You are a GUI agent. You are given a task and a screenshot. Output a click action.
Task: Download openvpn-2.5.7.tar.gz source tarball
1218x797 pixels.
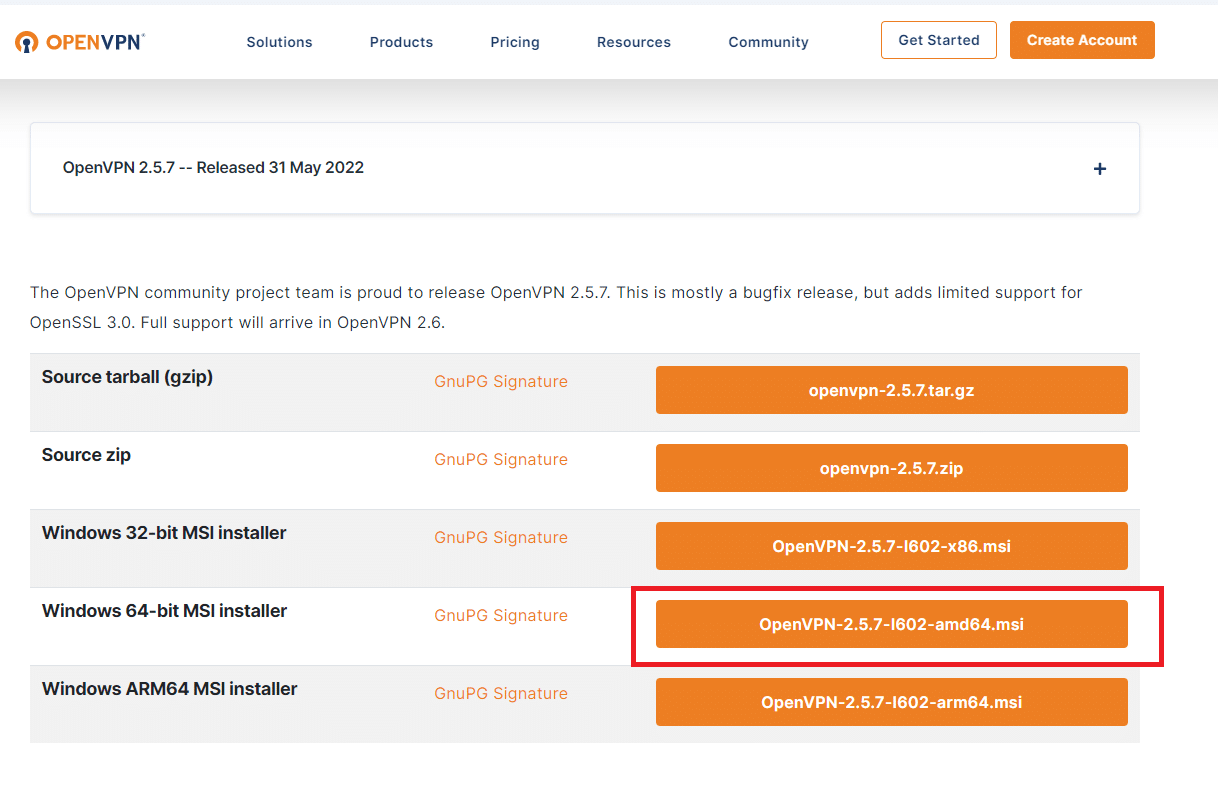pyautogui.click(x=892, y=390)
